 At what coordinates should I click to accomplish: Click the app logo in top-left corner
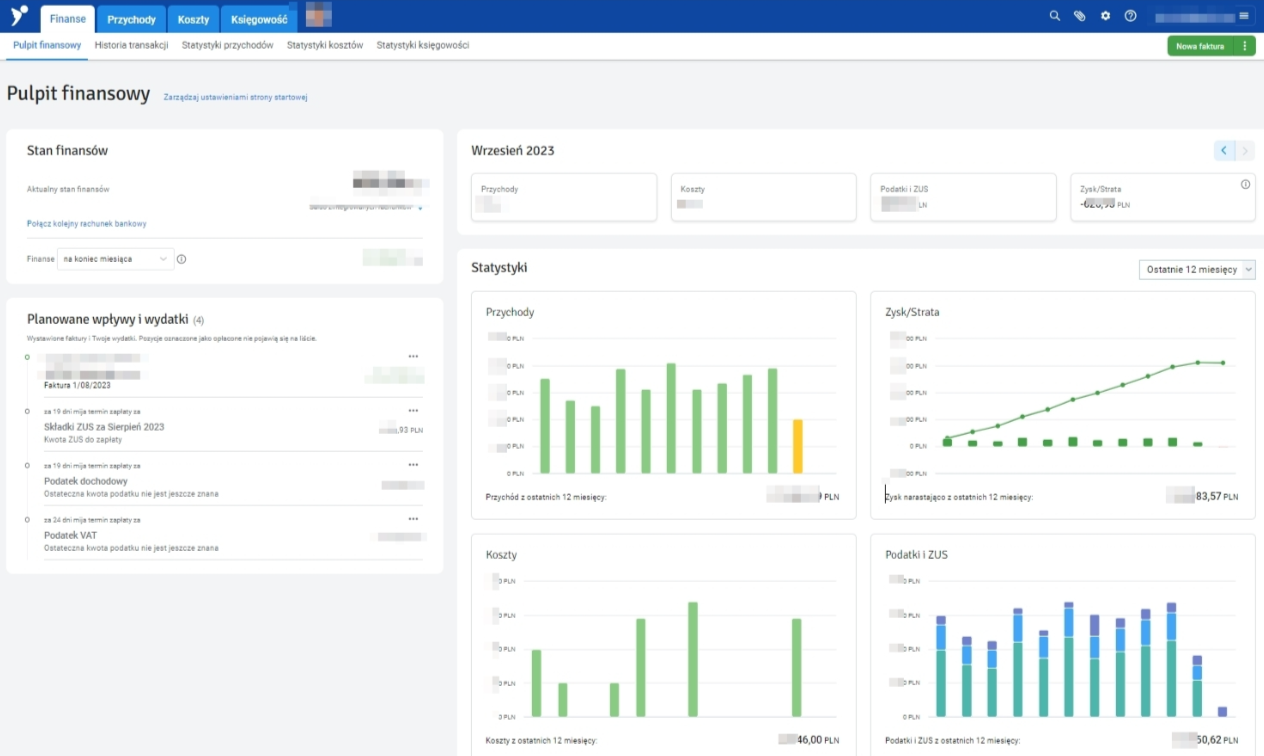click(19, 15)
